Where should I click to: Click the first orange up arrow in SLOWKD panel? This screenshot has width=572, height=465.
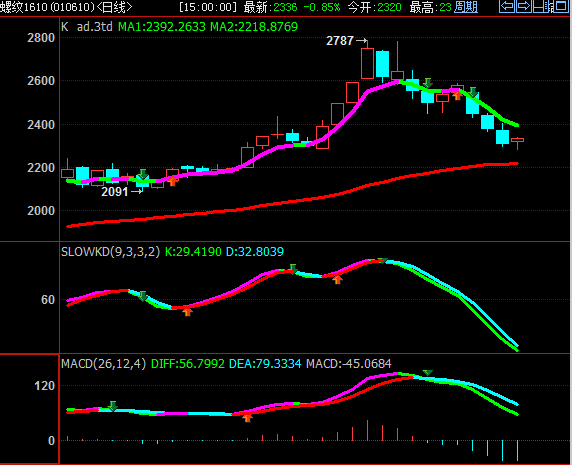tap(187, 312)
